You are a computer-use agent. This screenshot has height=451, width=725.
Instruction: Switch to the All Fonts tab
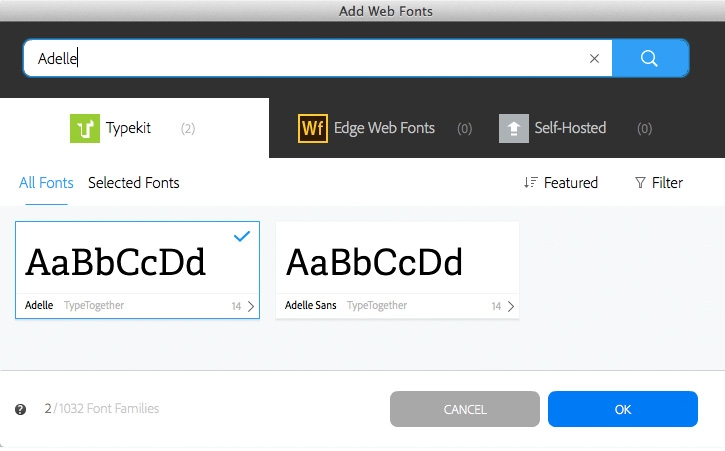tap(46, 183)
